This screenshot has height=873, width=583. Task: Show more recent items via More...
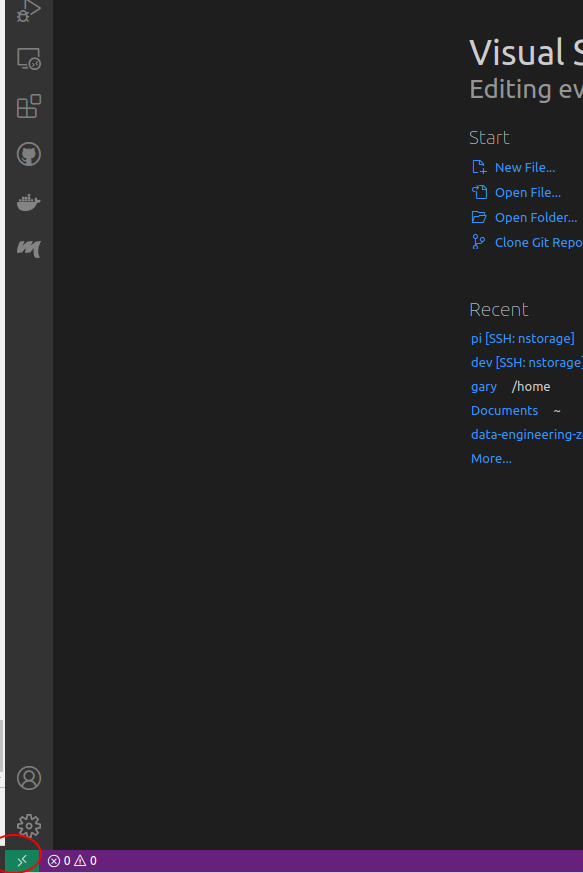point(491,458)
